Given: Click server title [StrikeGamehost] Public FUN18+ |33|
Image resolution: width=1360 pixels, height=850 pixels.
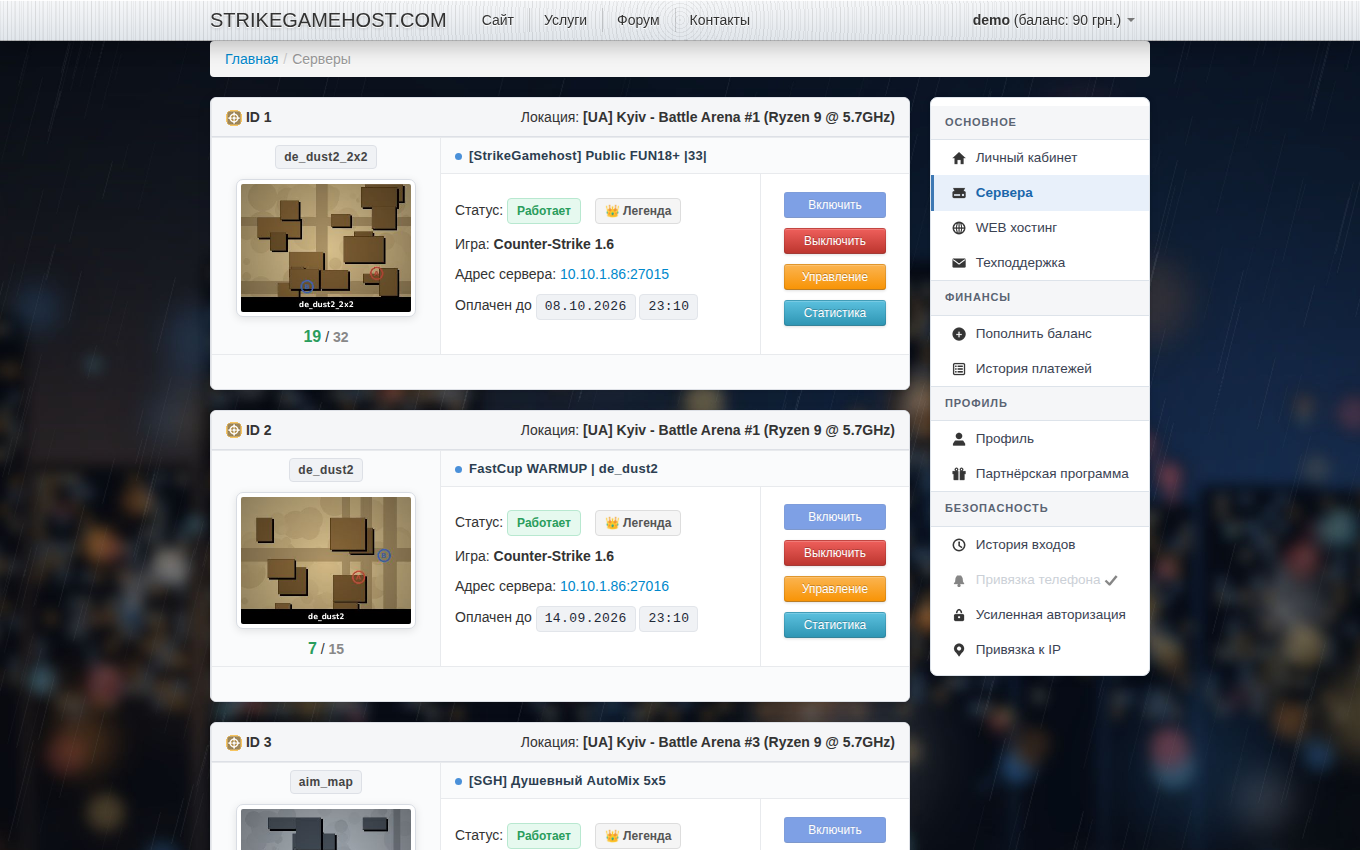Looking at the screenshot, I should point(588,156).
